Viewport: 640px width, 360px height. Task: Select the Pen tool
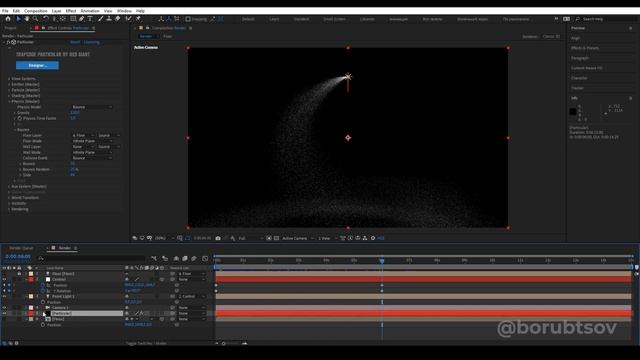pyautogui.click(x=82, y=19)
